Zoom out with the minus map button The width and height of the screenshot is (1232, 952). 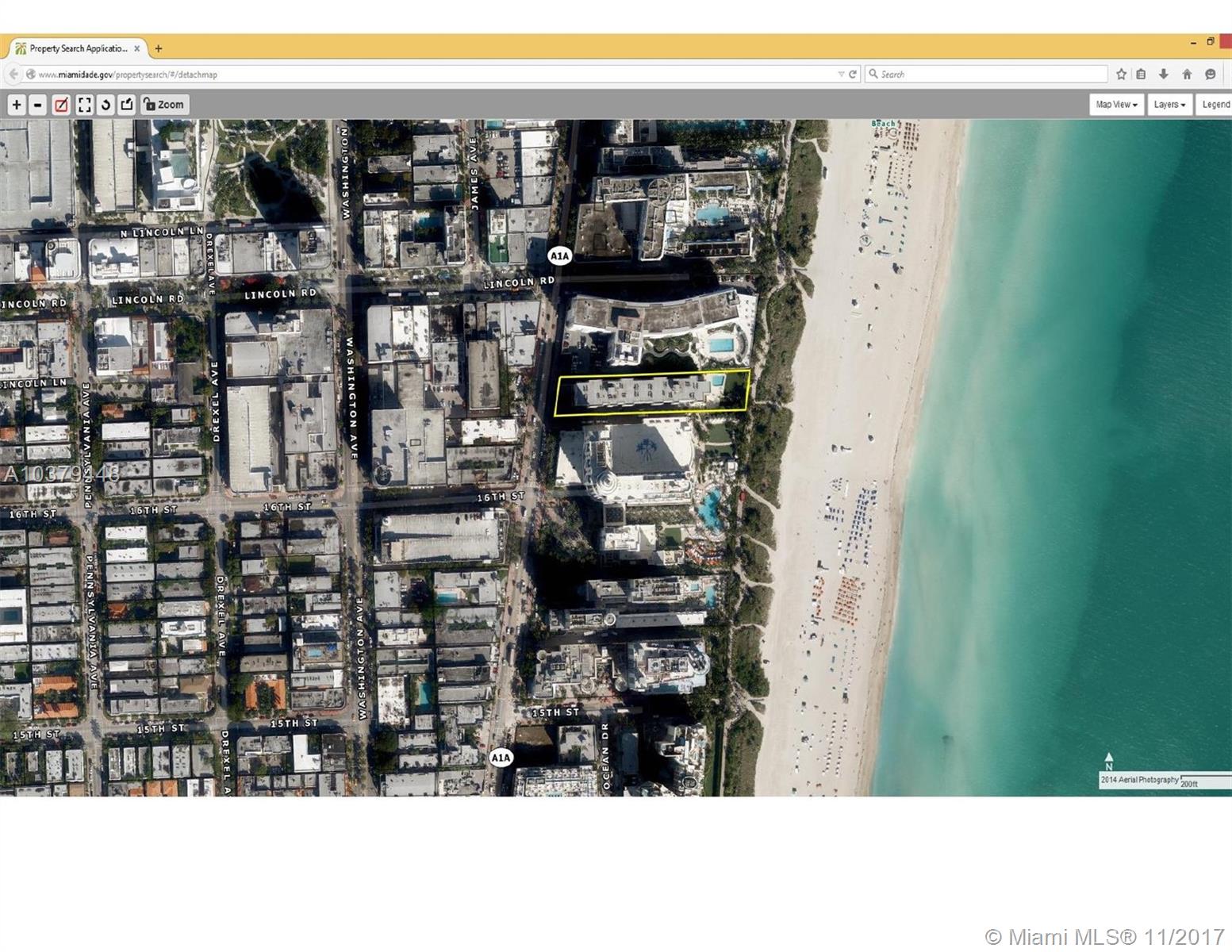coord(37,105)
